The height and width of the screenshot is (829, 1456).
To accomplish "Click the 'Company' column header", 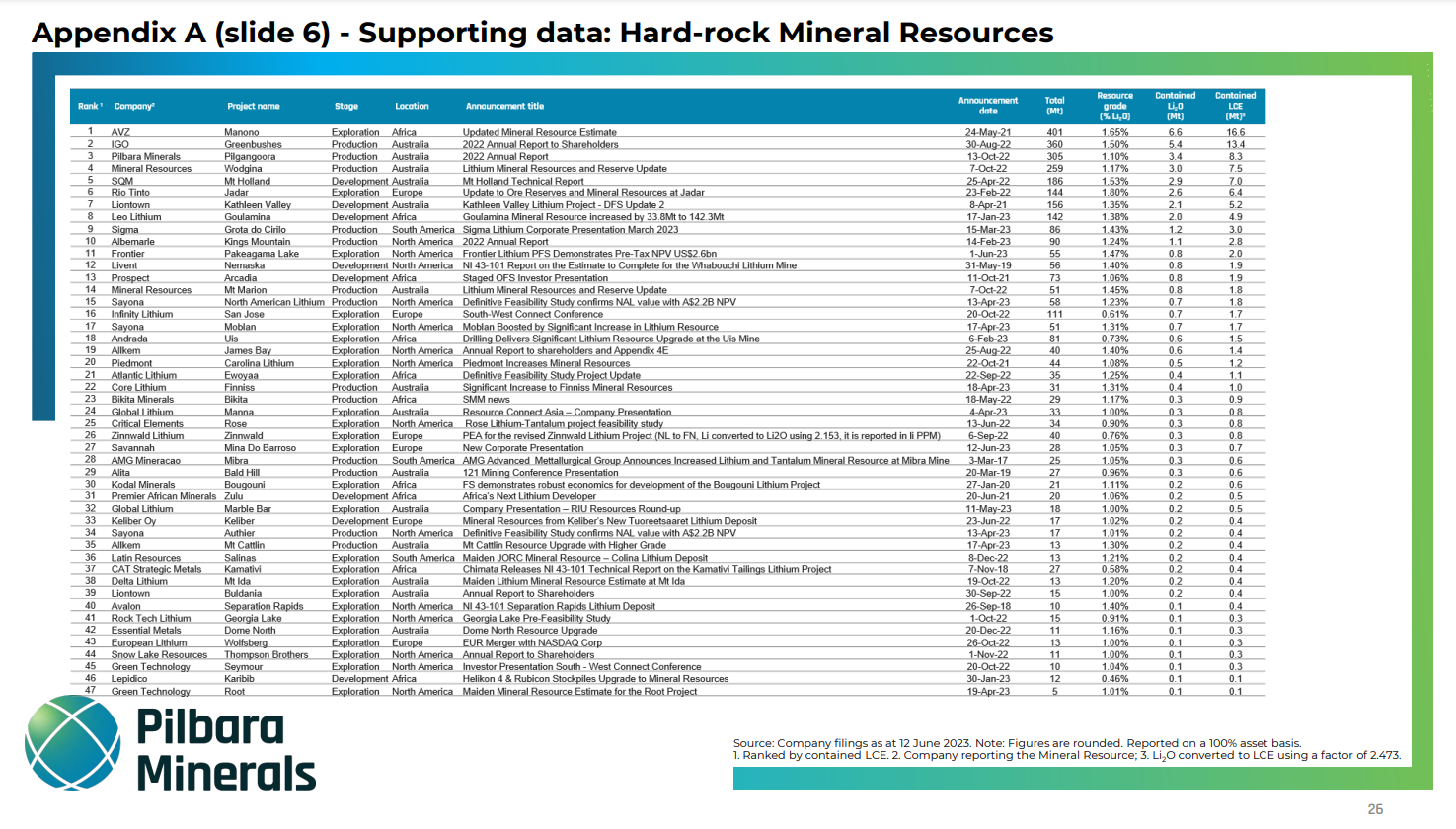I will coord(134,106).
